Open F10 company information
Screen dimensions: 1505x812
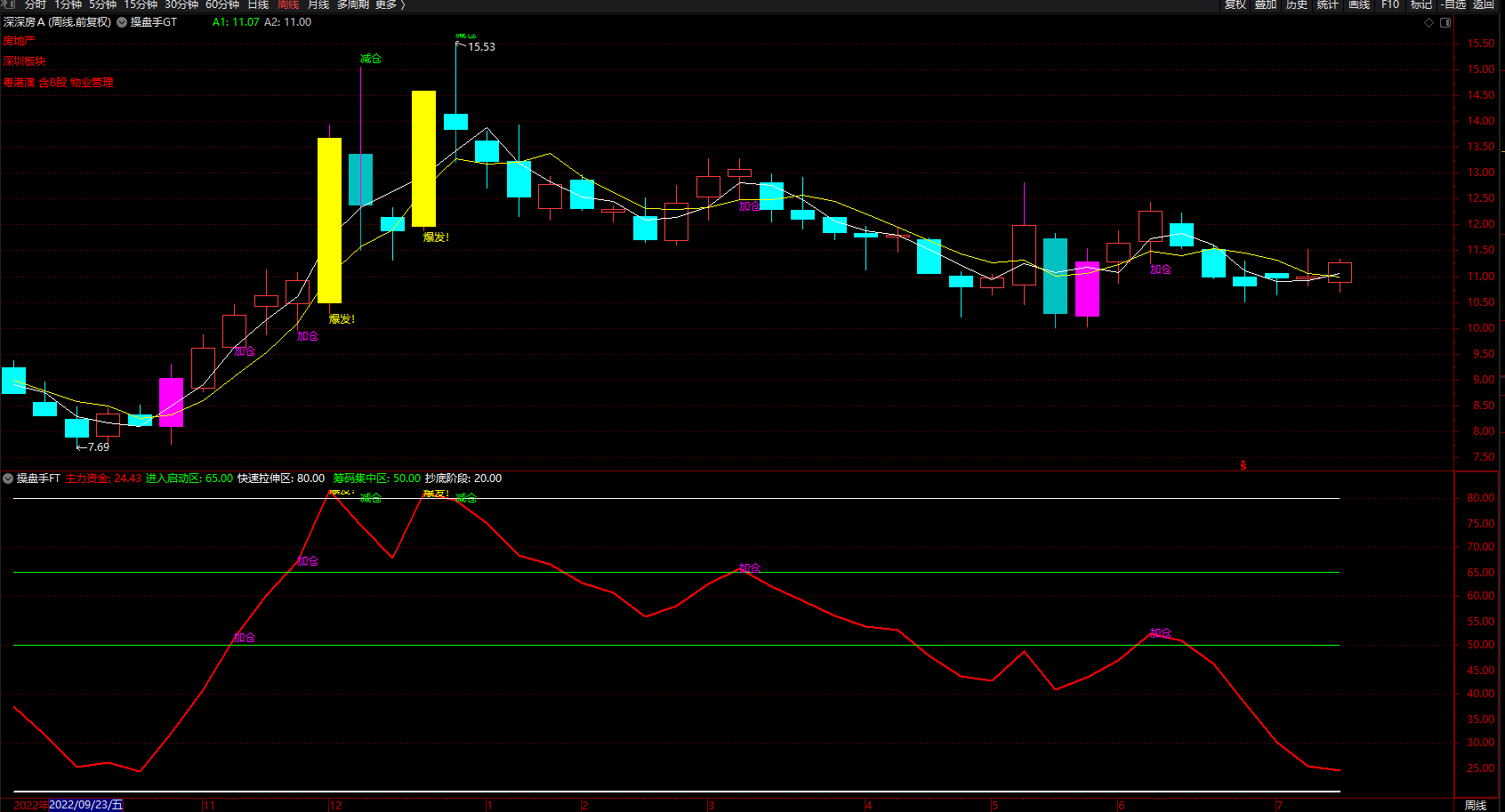[x=1390, y=4]
